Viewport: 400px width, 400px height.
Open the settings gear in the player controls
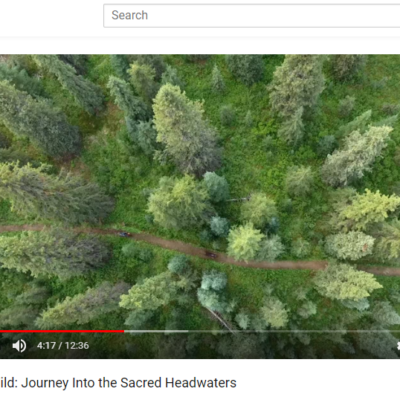coord(398,346)
